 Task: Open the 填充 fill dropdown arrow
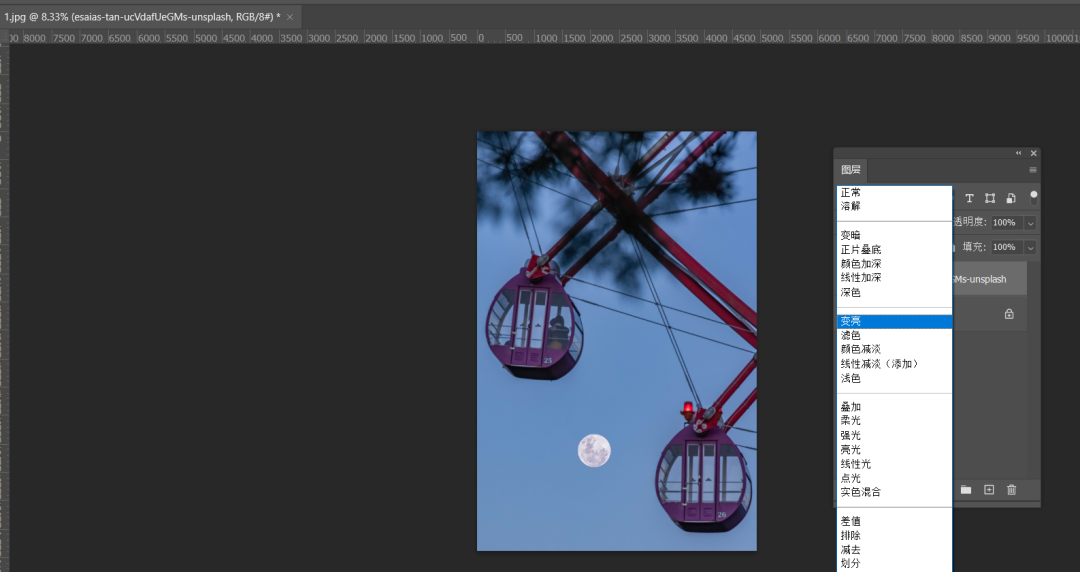pyautogui.click(x=1030, y=247)
